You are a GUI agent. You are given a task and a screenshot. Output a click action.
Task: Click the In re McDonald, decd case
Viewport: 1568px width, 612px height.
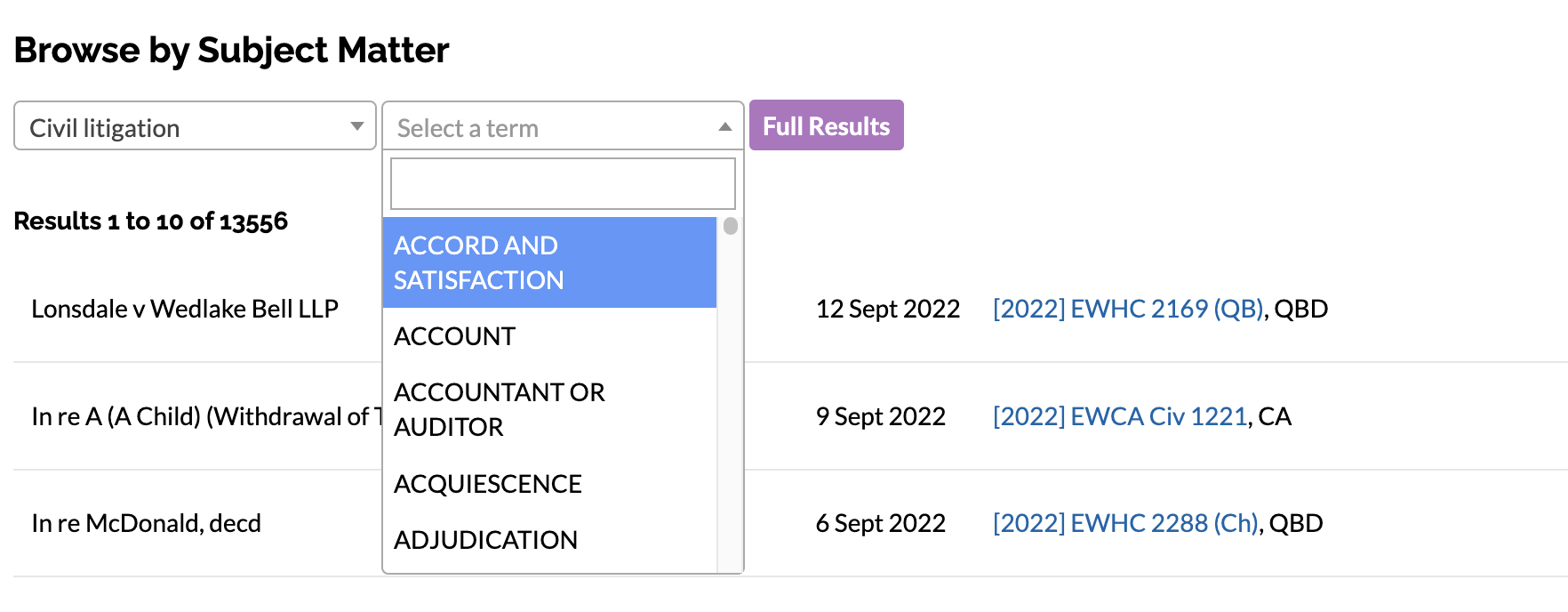(x=146, y=523)
